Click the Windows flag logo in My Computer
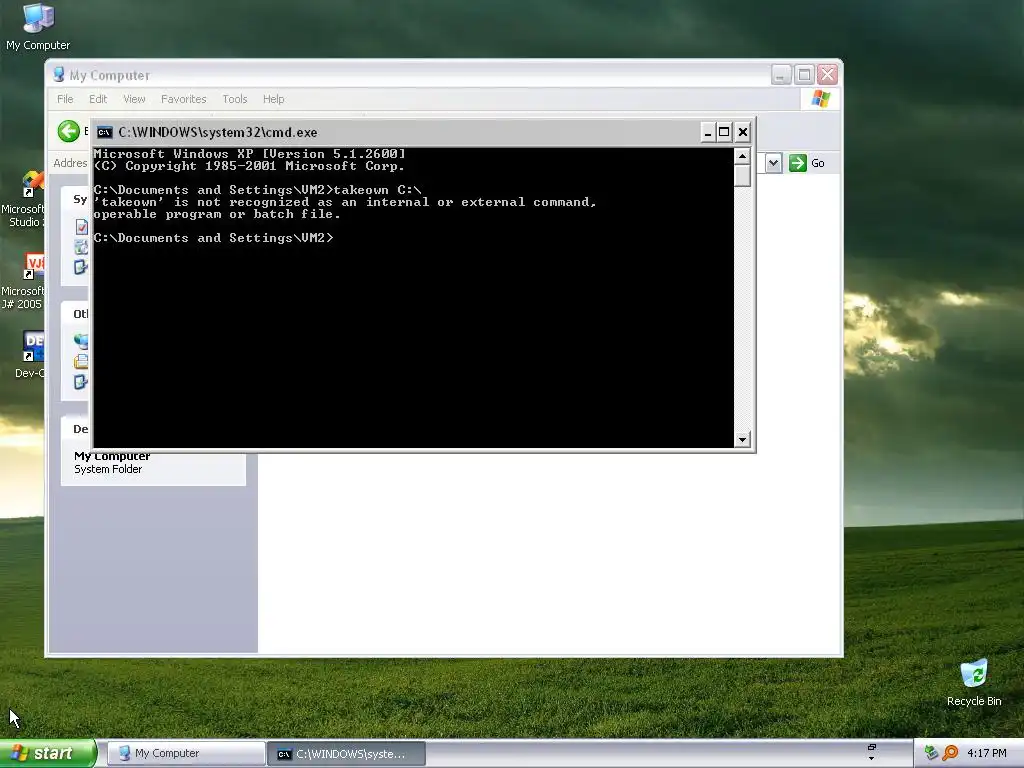1024x768 pixels. [x=820, y=99]
